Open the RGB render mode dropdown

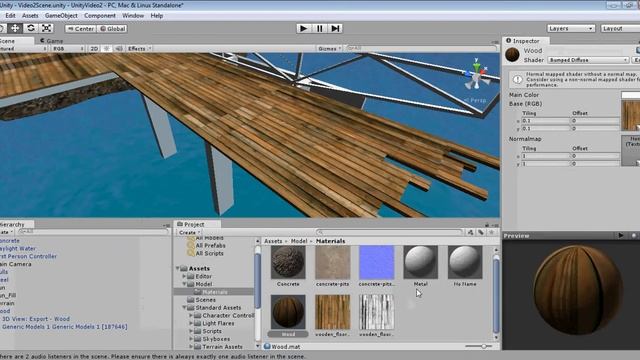pos(68,49)
